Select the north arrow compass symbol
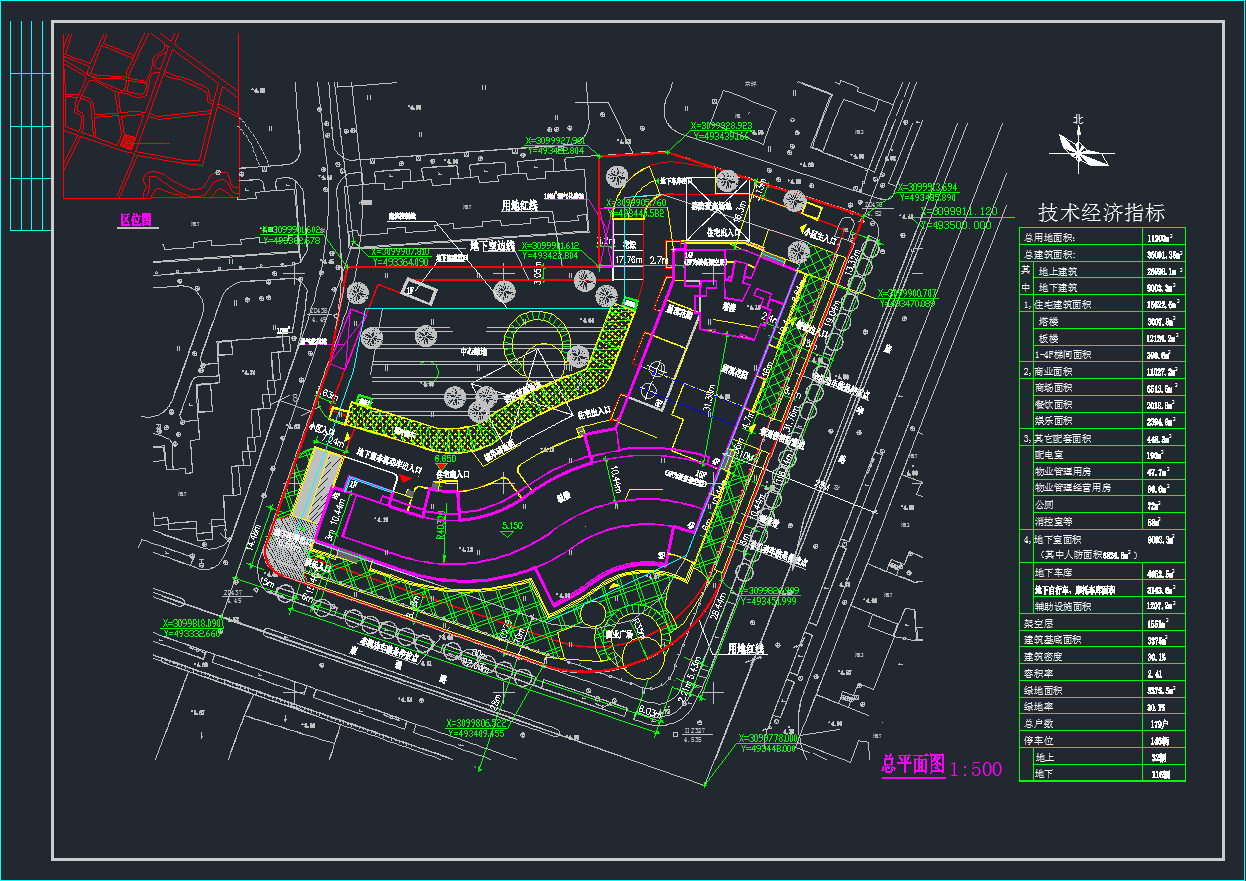The image size is (1246, 881). pos(1080,151)
